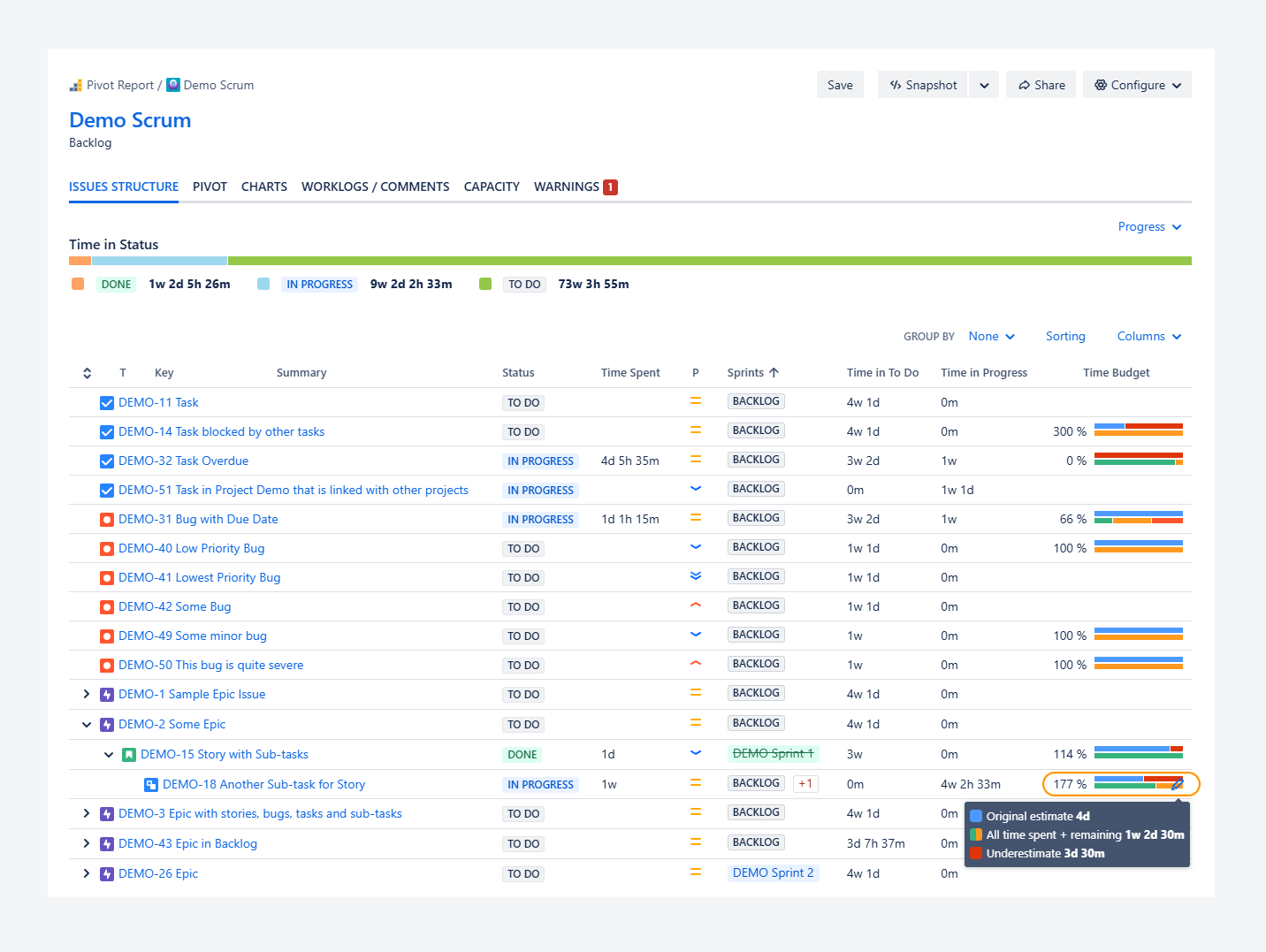
Task: Click the strikethrough DEMO Sprint 1 label
Action: click(774, 754)
